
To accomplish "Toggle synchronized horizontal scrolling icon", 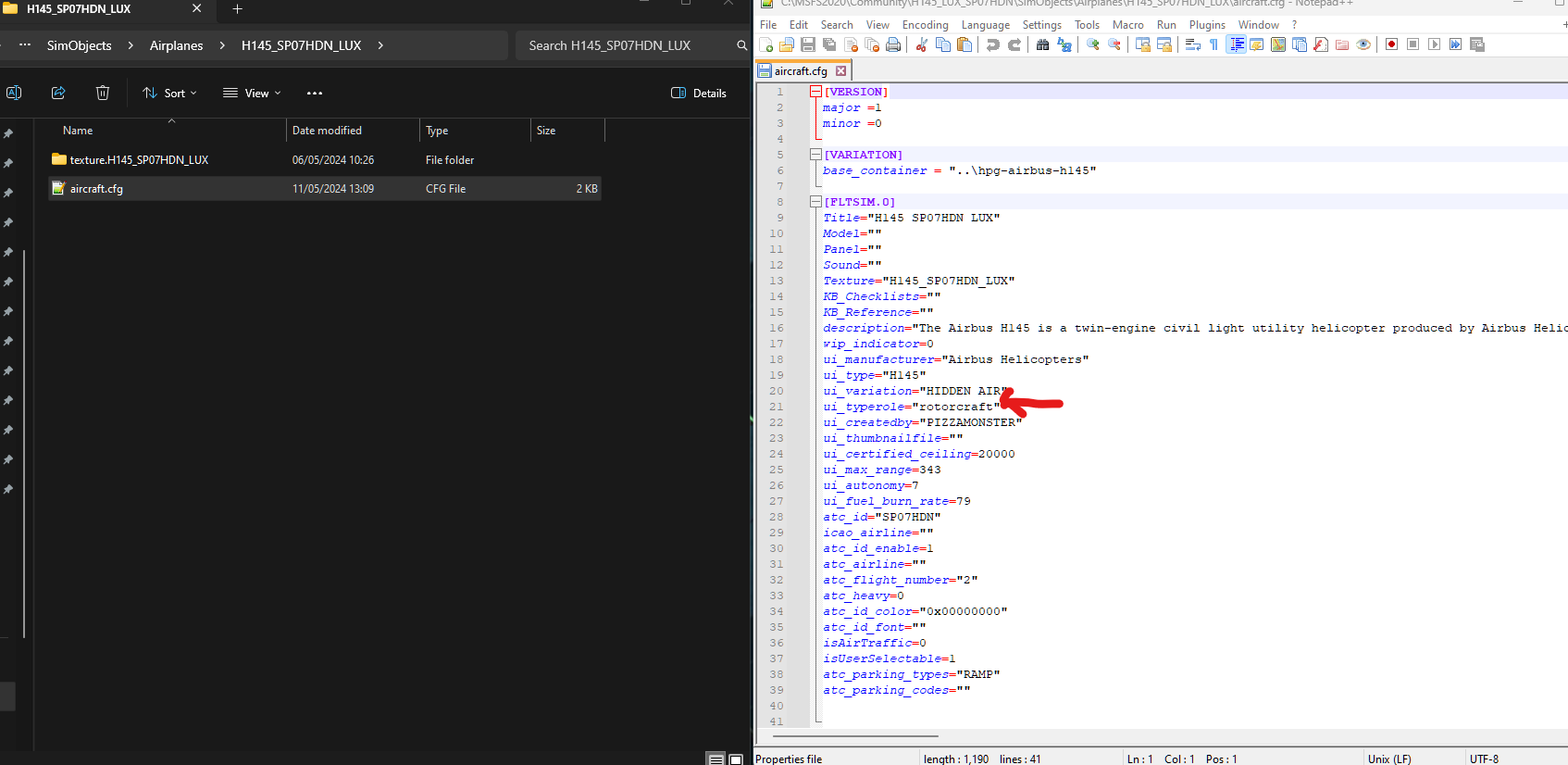I will pos(1164,44).
